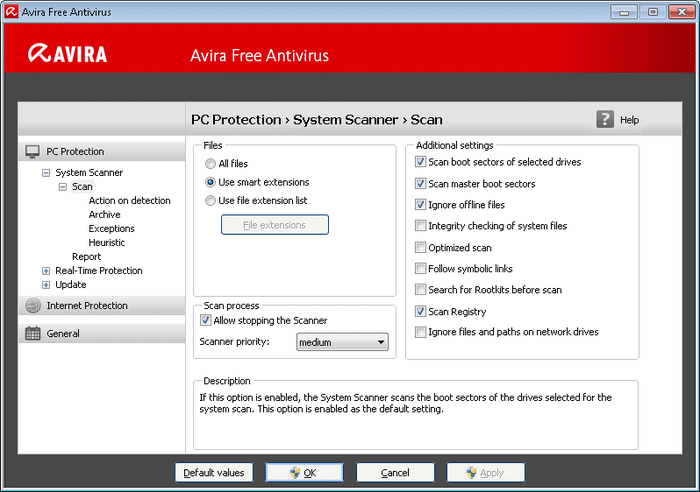Image resolution: width=700 pixels, height=492 pixels.
Task: Click the Help link text
Action: (629, 120)
